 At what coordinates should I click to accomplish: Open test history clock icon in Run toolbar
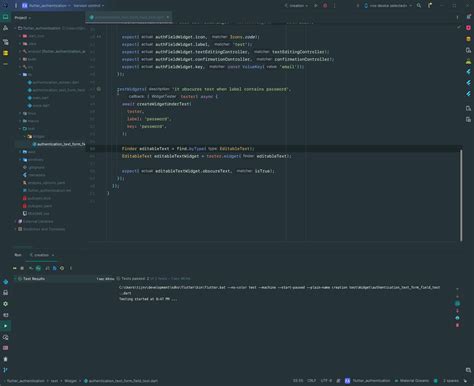click(x=62, y=268)
